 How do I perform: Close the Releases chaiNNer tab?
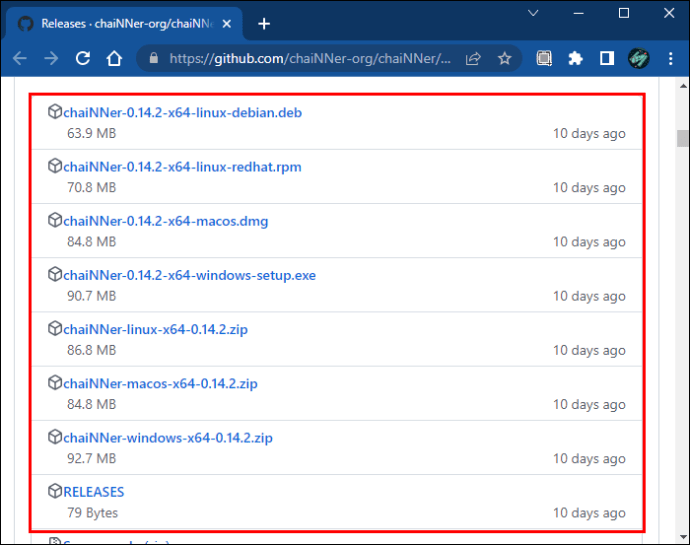point(227,24)
